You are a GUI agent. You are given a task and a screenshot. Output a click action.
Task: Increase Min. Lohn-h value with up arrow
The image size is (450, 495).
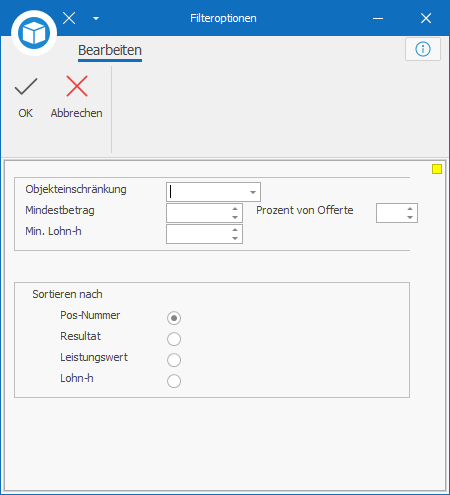(x=235, y=230)
